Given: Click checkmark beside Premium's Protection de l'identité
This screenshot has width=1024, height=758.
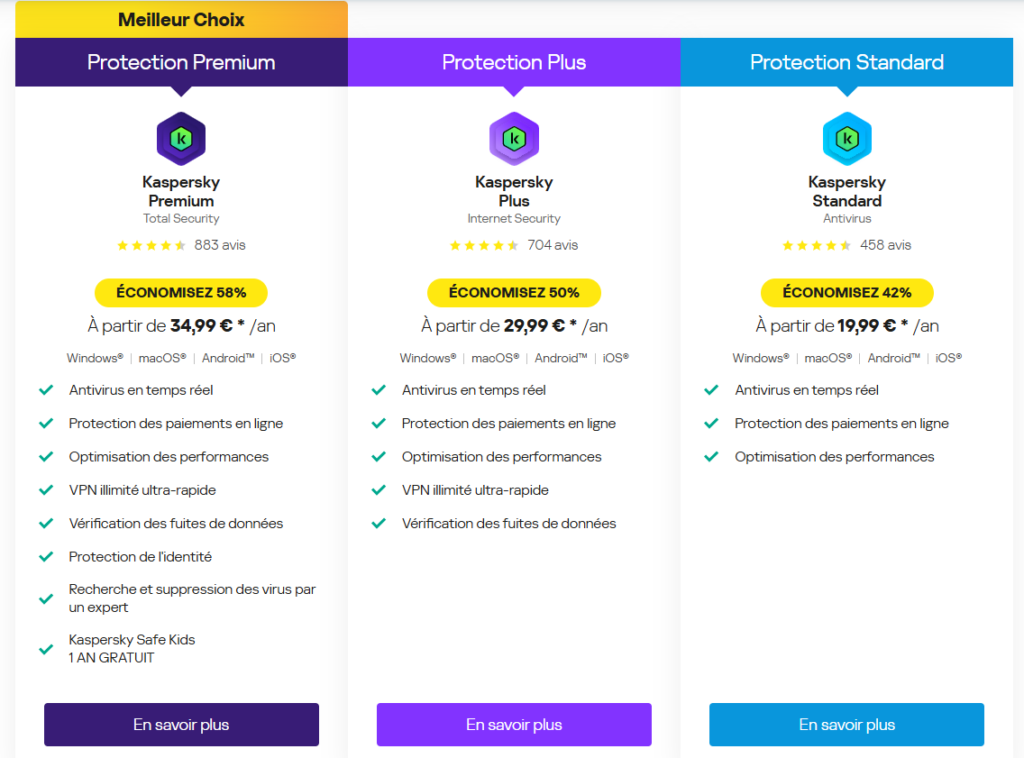Looking at the screenshot, I should (46, 557).
